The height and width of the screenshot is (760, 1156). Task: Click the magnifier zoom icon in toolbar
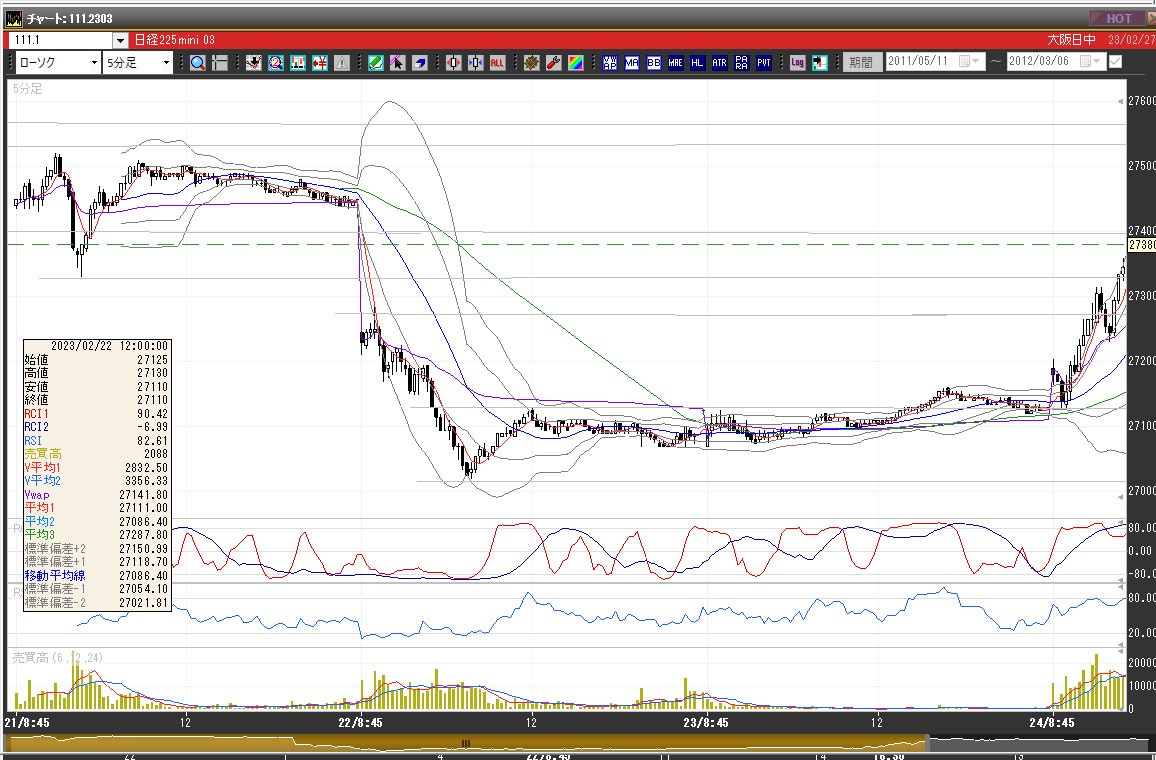click(197, 63)
